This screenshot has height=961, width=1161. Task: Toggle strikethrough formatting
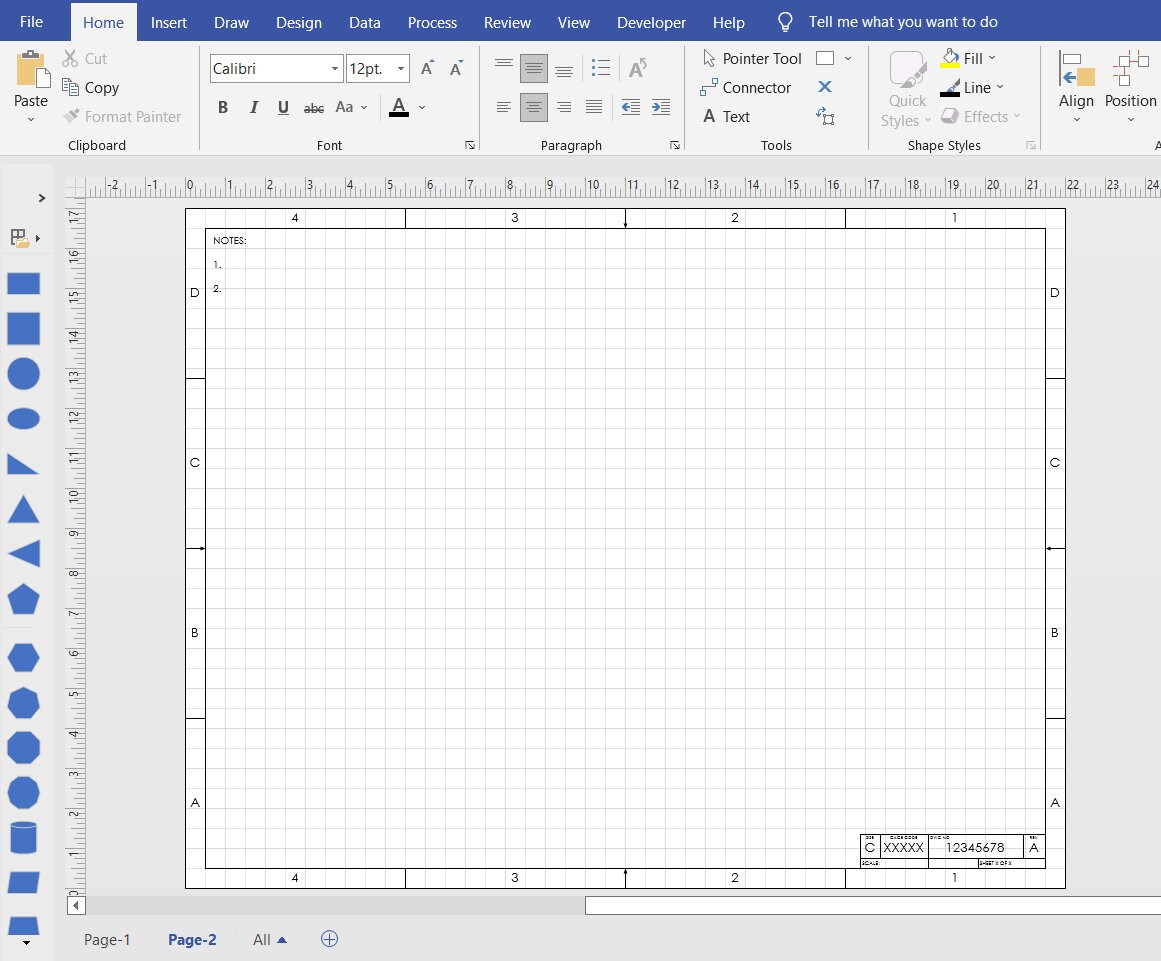[313, 107]
